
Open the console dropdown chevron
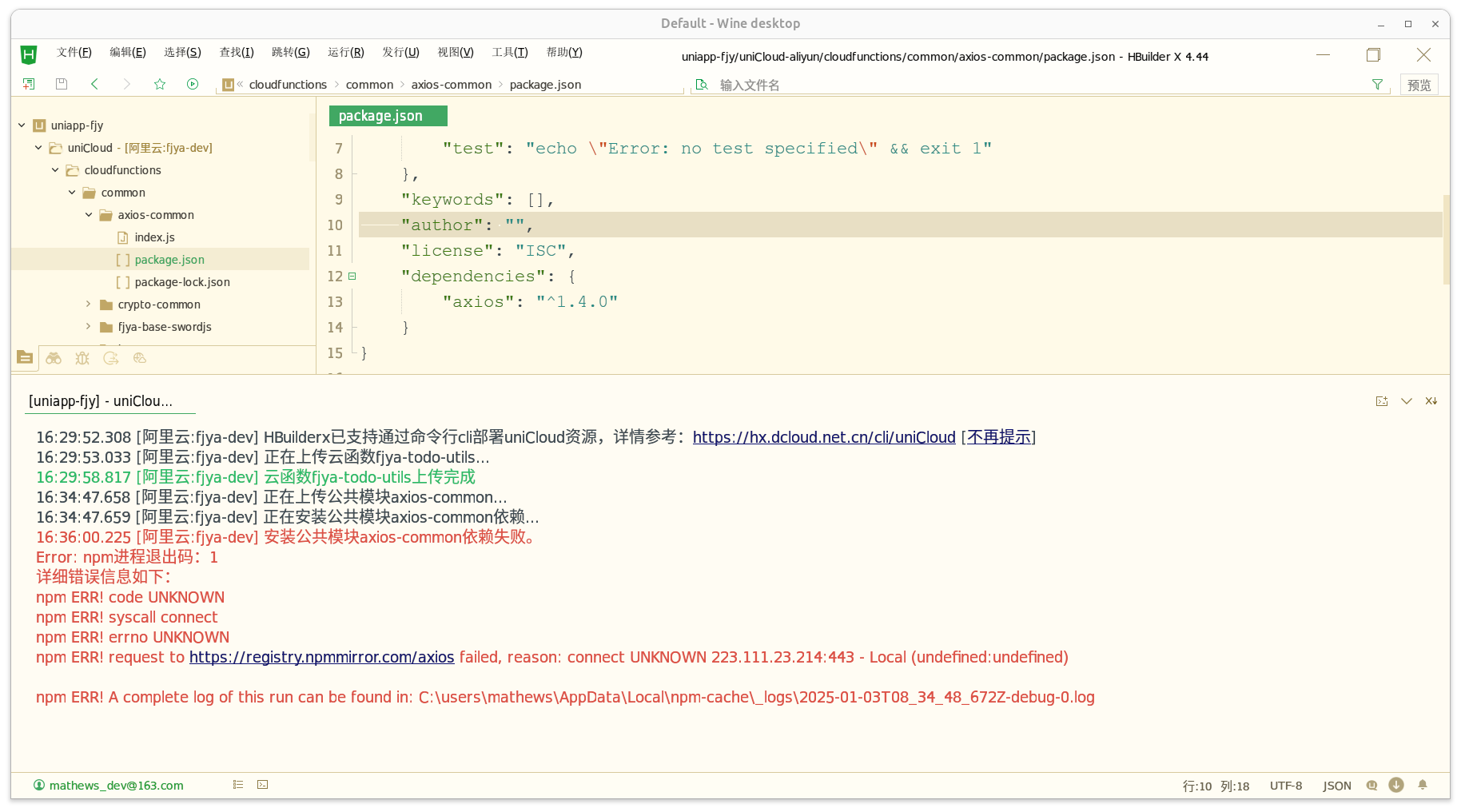coord(1407,401)
